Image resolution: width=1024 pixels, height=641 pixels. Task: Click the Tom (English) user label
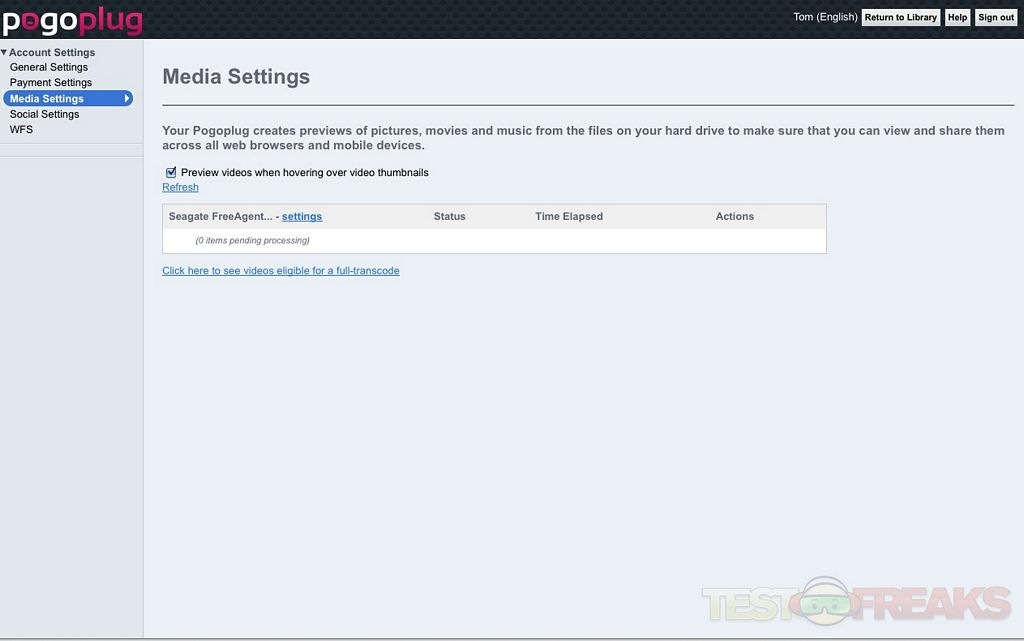click(x=825, y=17)
